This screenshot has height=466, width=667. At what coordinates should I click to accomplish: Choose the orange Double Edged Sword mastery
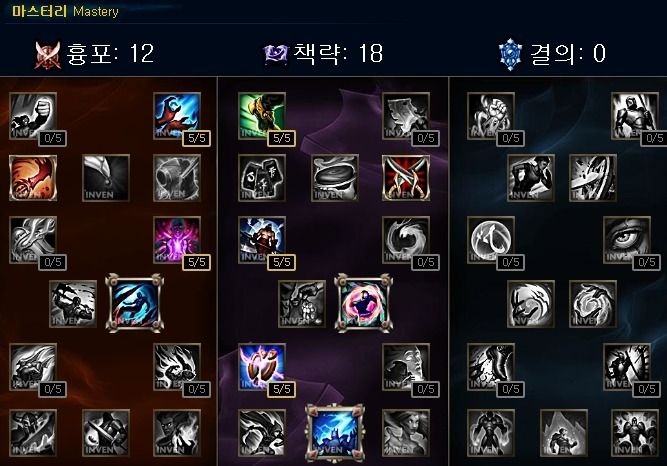click(33, 178)
